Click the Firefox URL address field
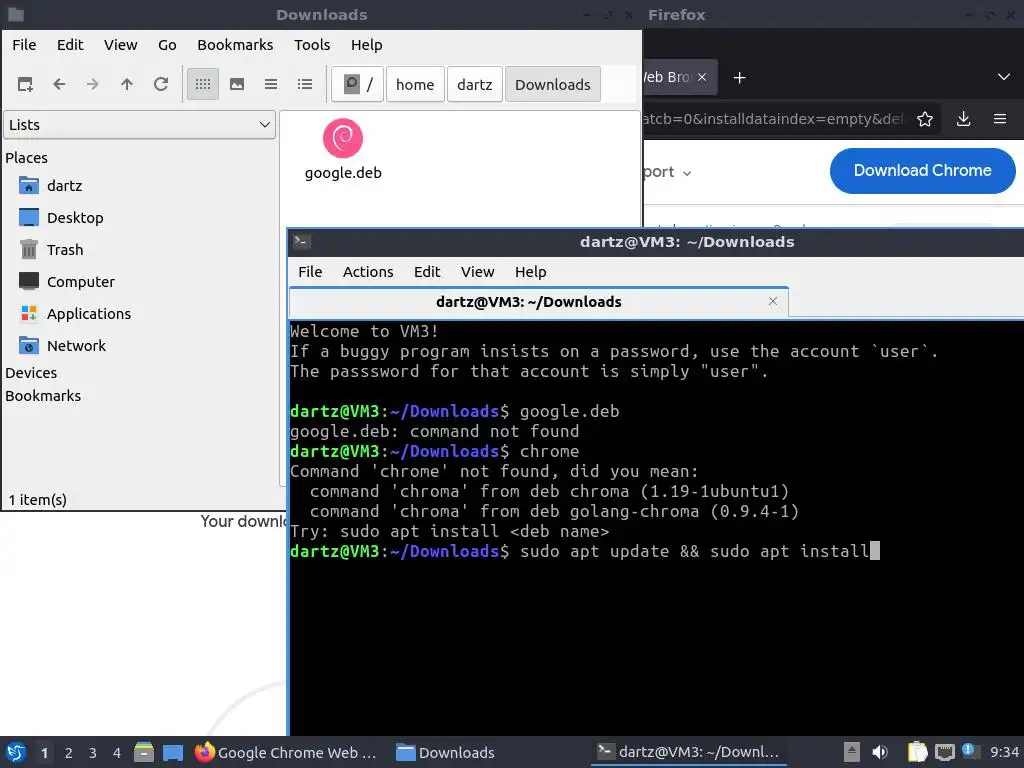 (x=774, y=119)
